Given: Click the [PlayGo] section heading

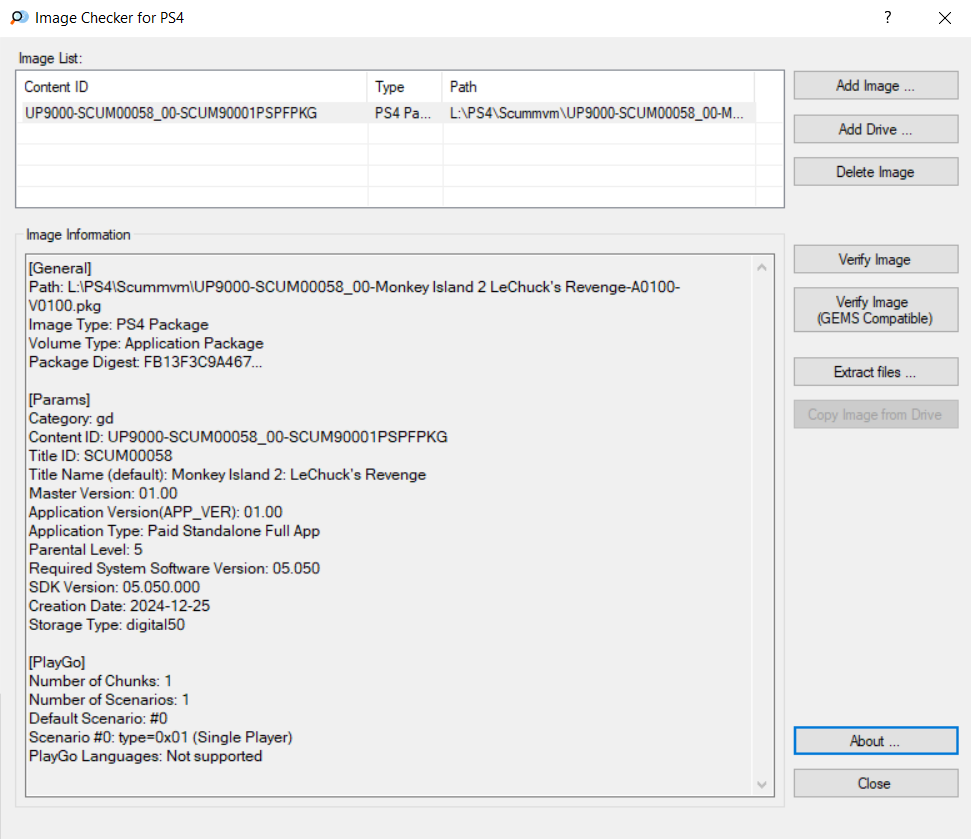Looking at the screenshot, I should click(x=57, y=662).
